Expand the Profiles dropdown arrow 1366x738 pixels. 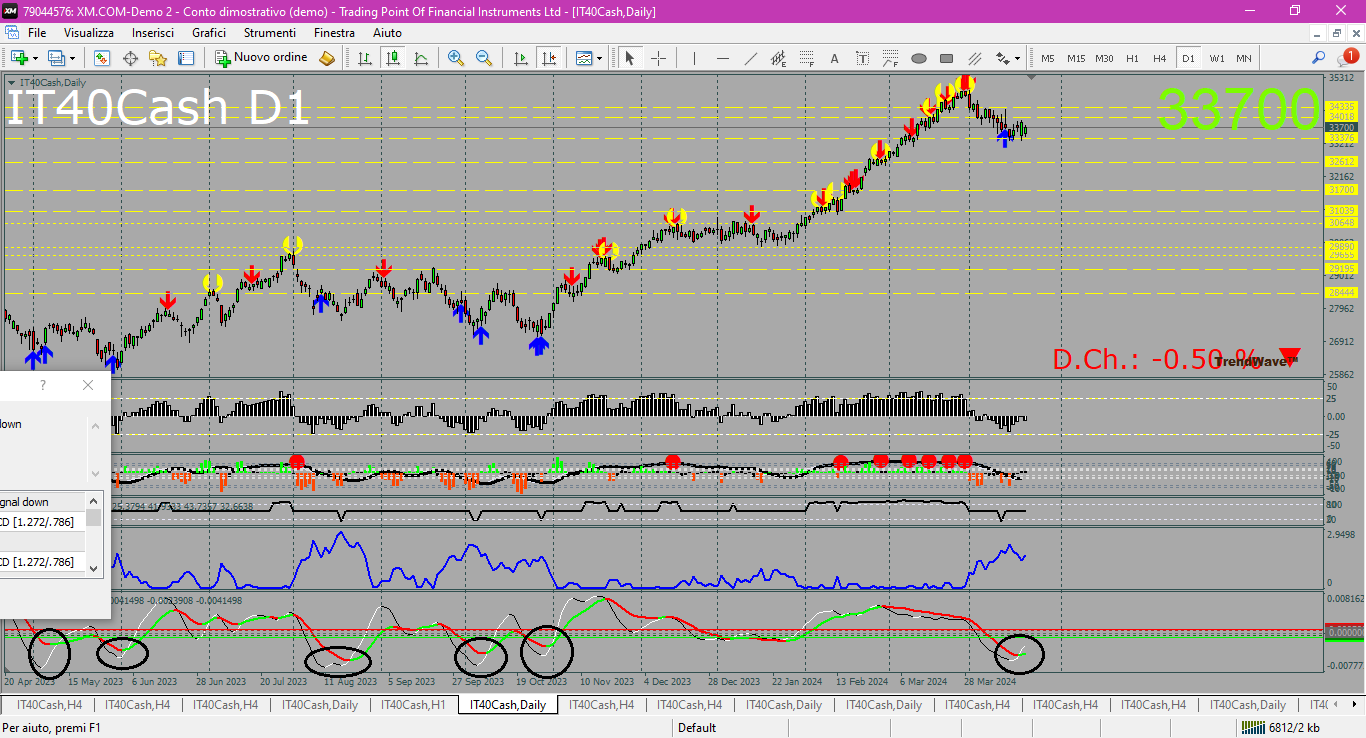[x=72, y=58]
